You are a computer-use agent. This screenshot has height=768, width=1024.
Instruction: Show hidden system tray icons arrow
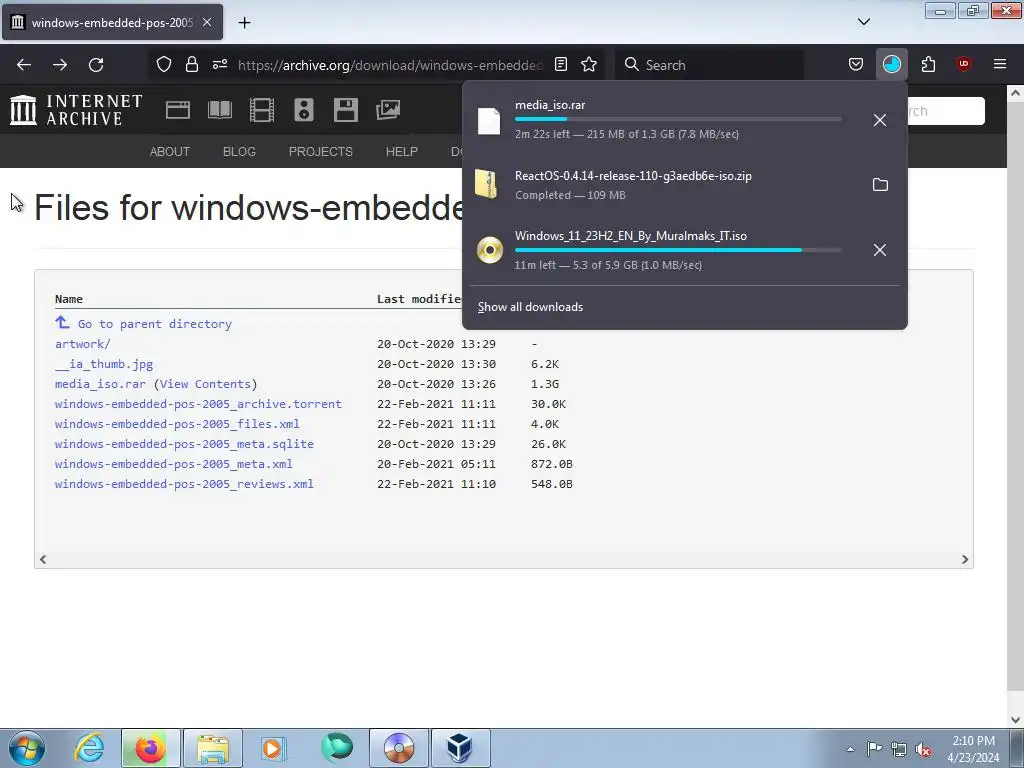pyautogui.click(x=850, y=749)
